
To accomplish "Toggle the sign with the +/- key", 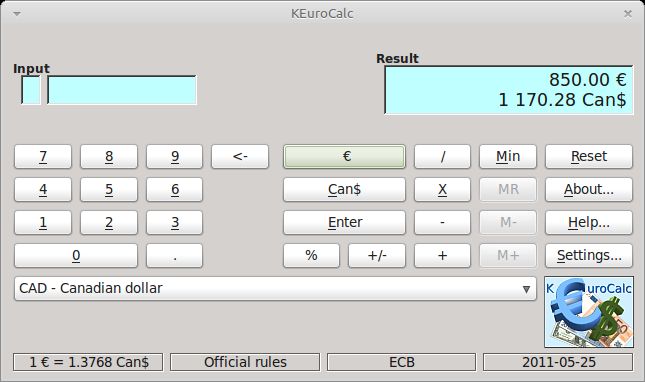I will click(377, 255).
